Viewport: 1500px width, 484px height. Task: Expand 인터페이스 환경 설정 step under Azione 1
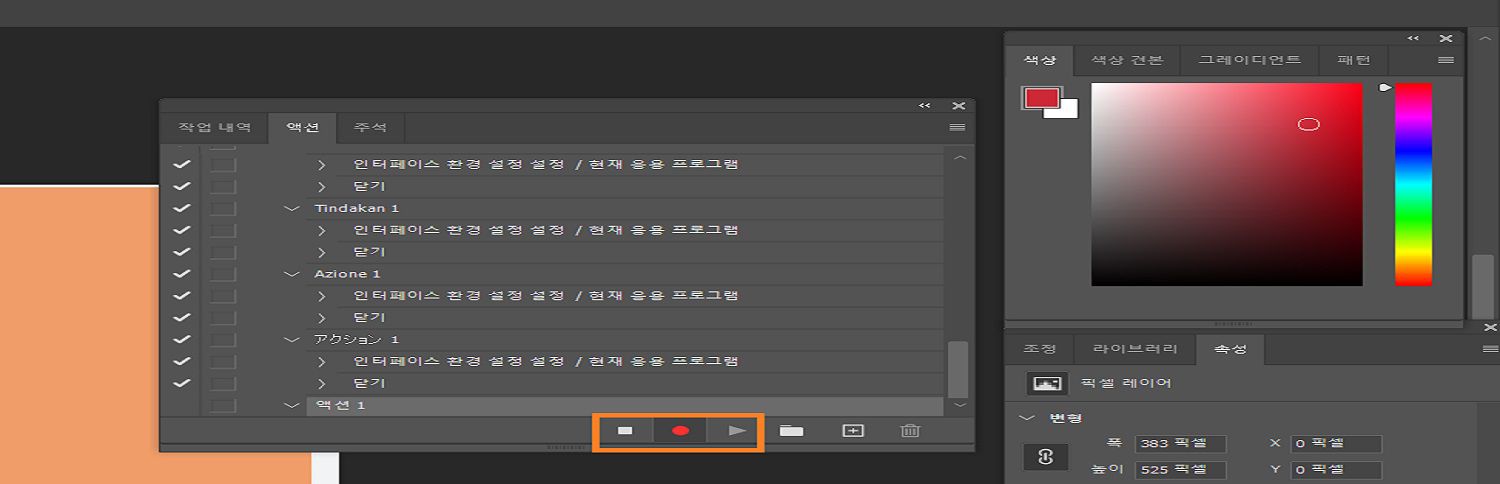click(x=322, y=295)
